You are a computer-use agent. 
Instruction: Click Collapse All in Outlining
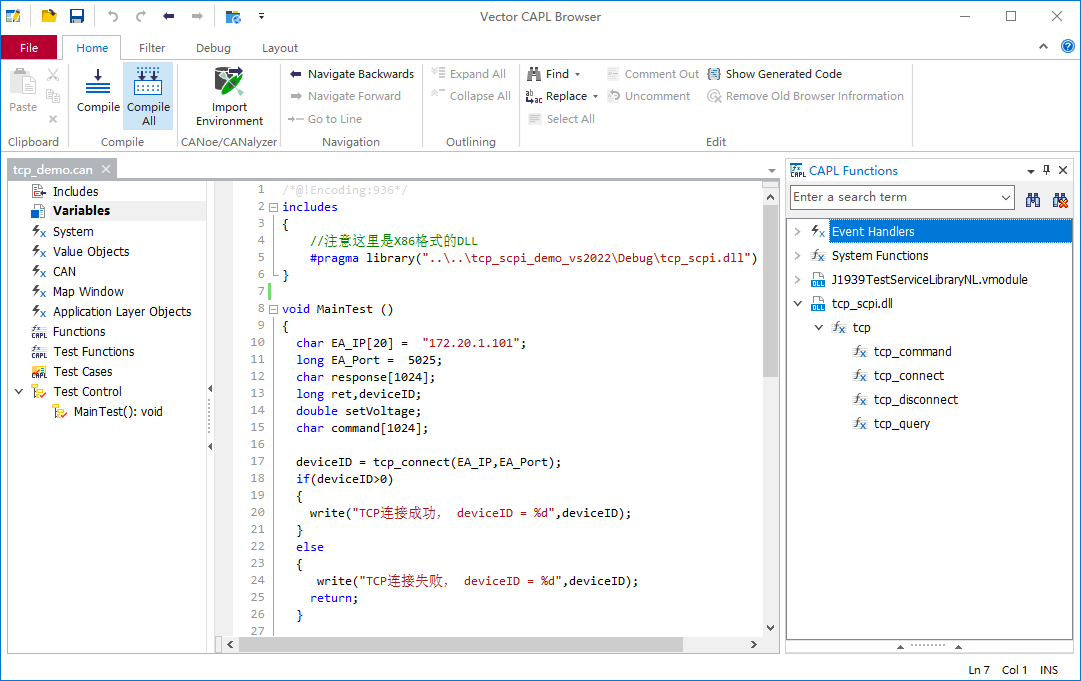[x=472, y=96]
